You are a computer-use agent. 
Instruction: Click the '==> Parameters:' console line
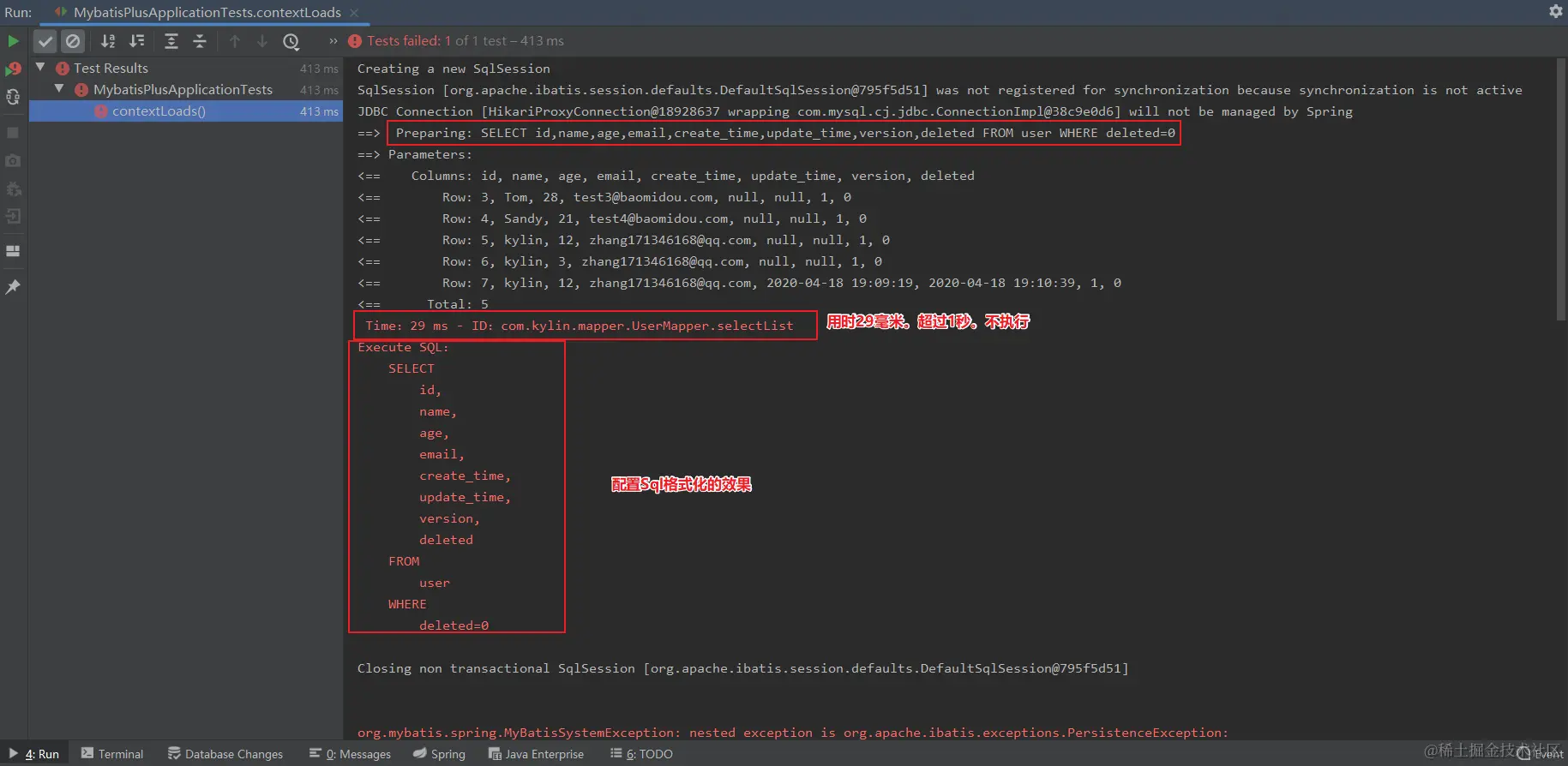coord(415,154)
